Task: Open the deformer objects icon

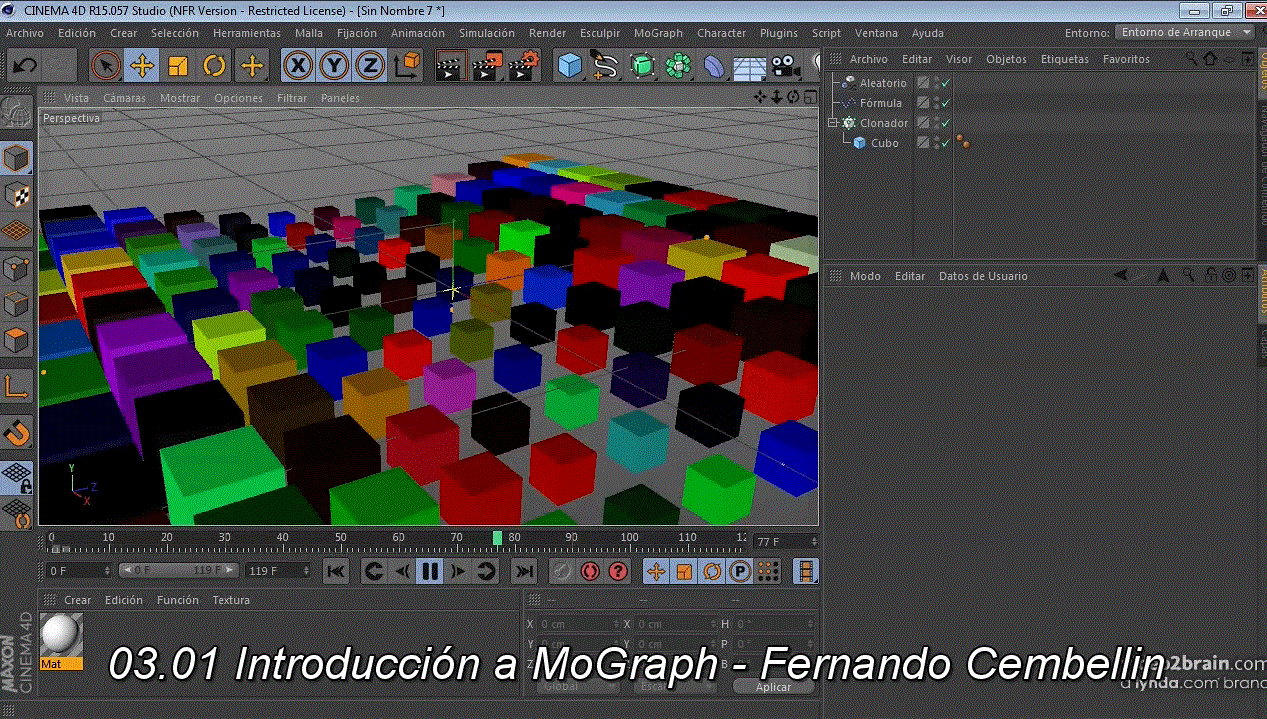Action: [x=714, y=66]
